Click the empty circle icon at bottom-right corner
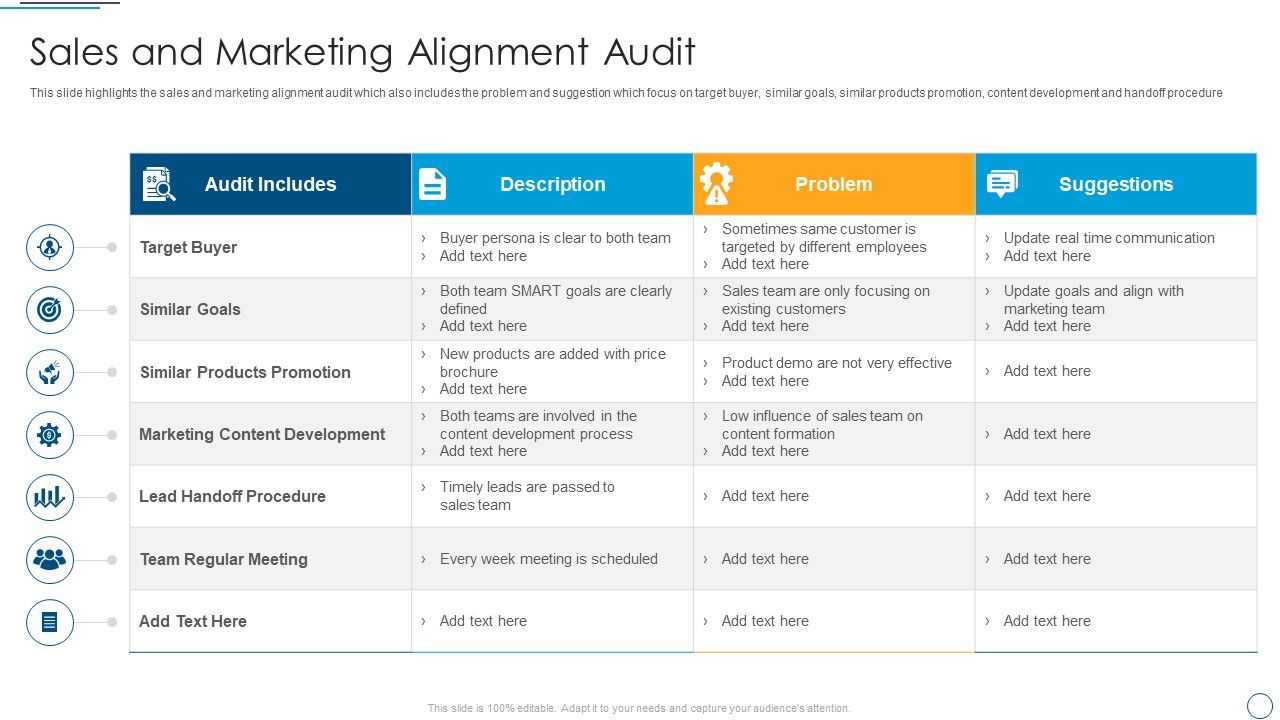This screenshot has height=720, width=1280. [x=1260, y=705]
